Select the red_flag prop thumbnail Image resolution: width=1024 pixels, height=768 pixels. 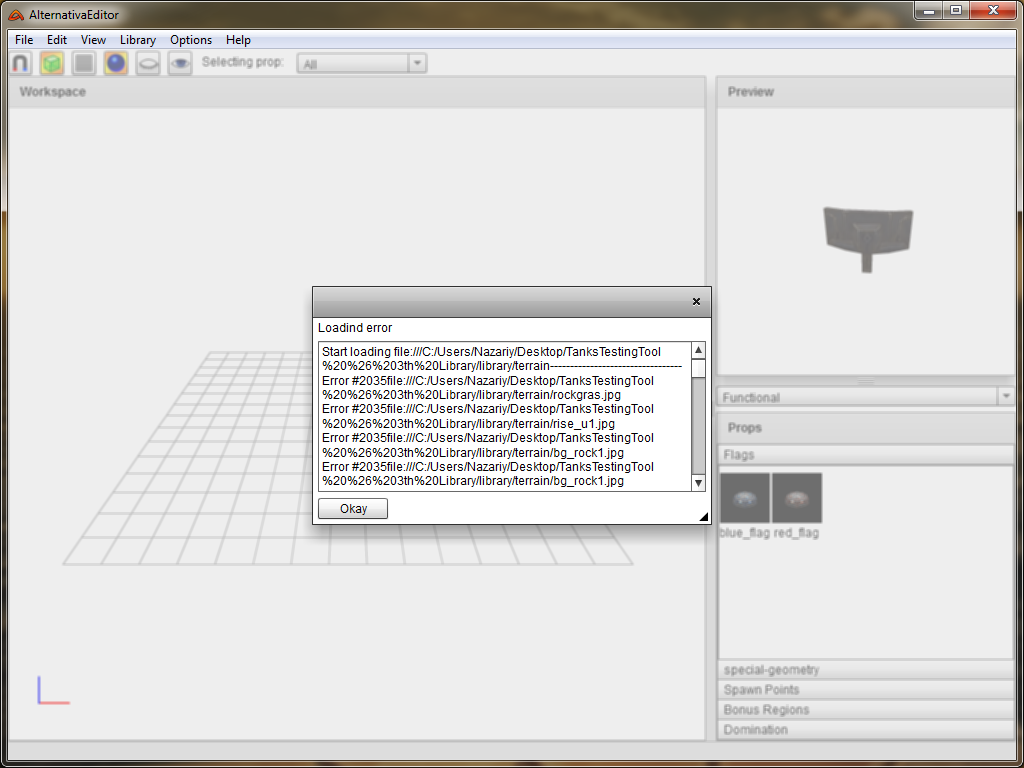(797, 498)
